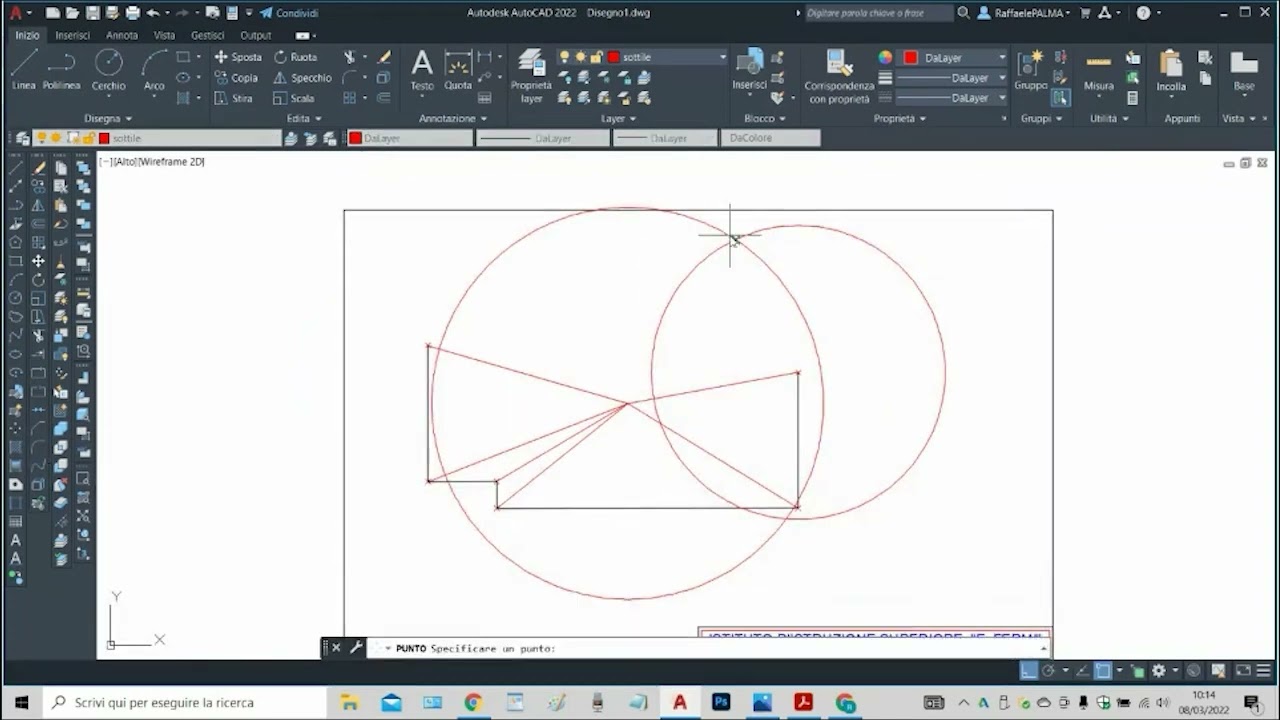Select the Polilinea tool
The height and width of the screenshot is (720, 1280).
(62, 70)
